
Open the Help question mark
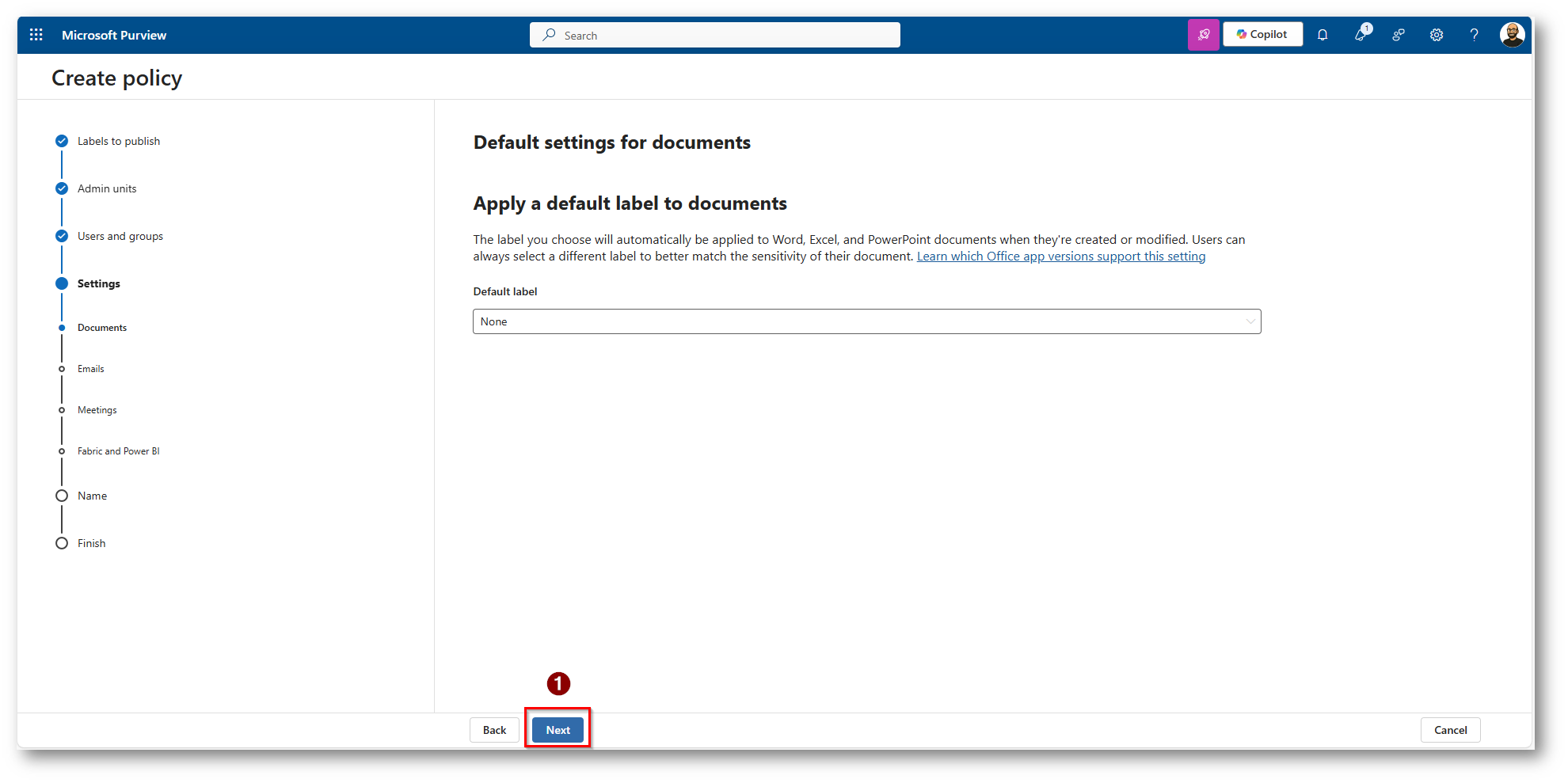[x=1474, y=35]
